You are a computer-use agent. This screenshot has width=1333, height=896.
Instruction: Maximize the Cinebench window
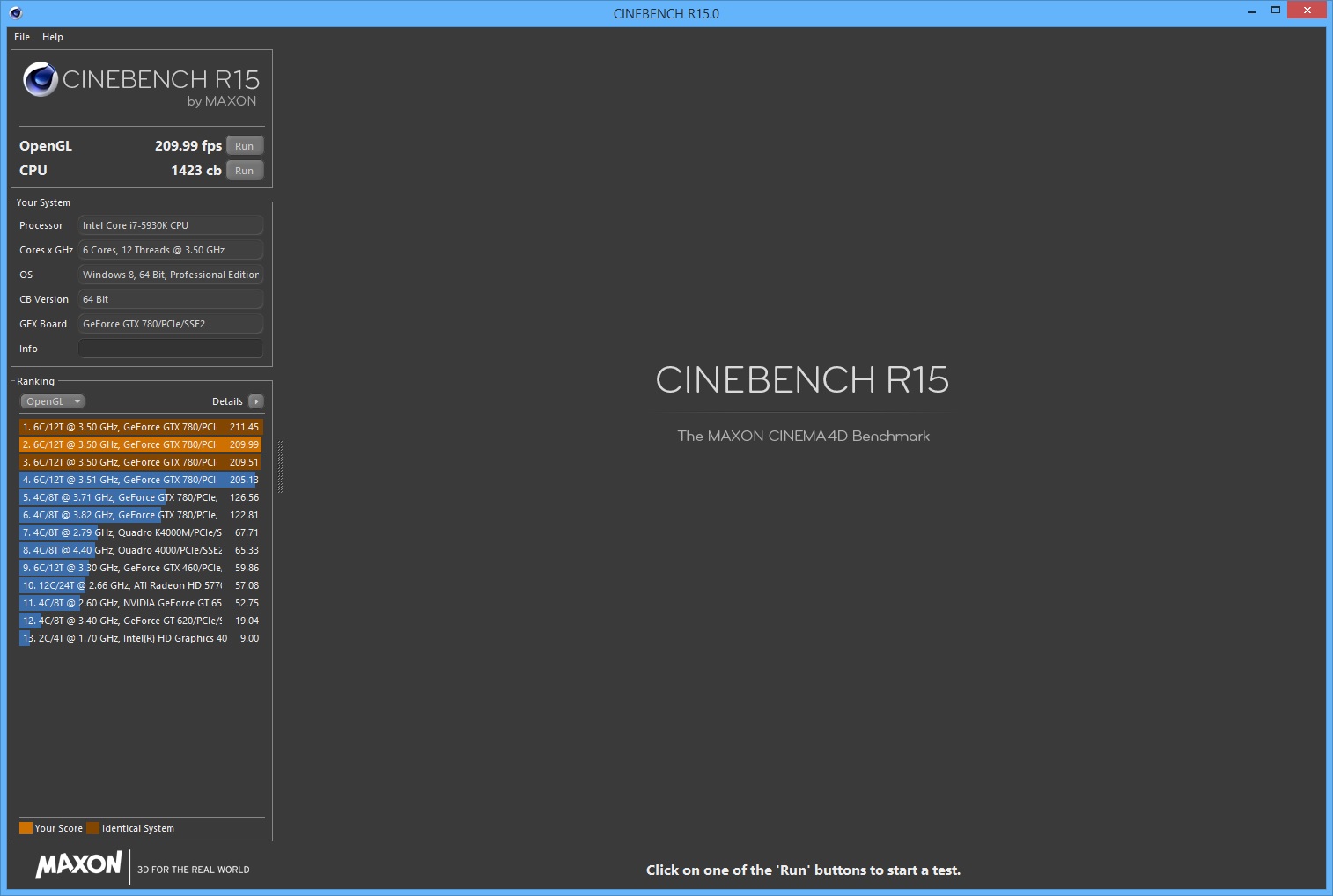[x=1275, y=11]
